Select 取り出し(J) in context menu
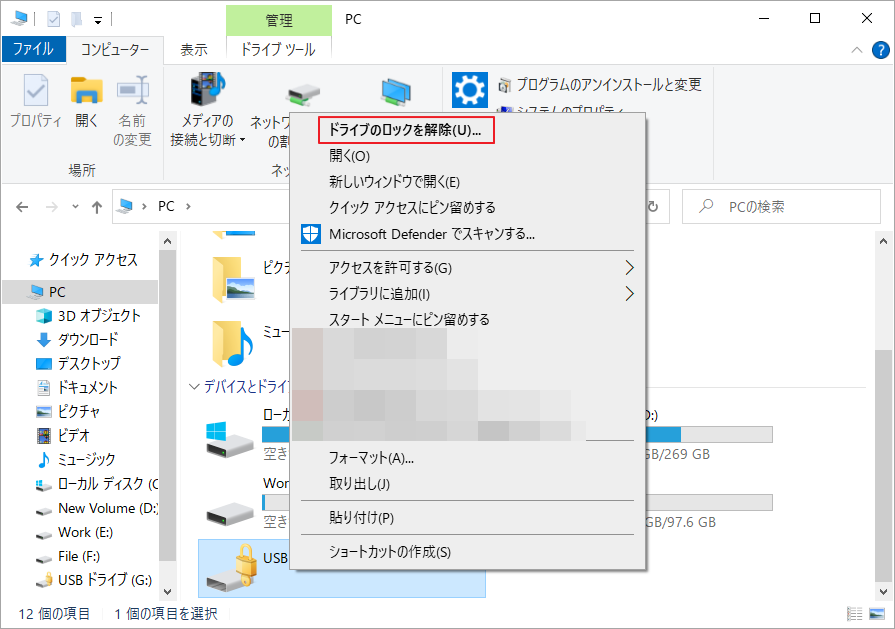Viewport: 895px width, 629px height. 359,484
